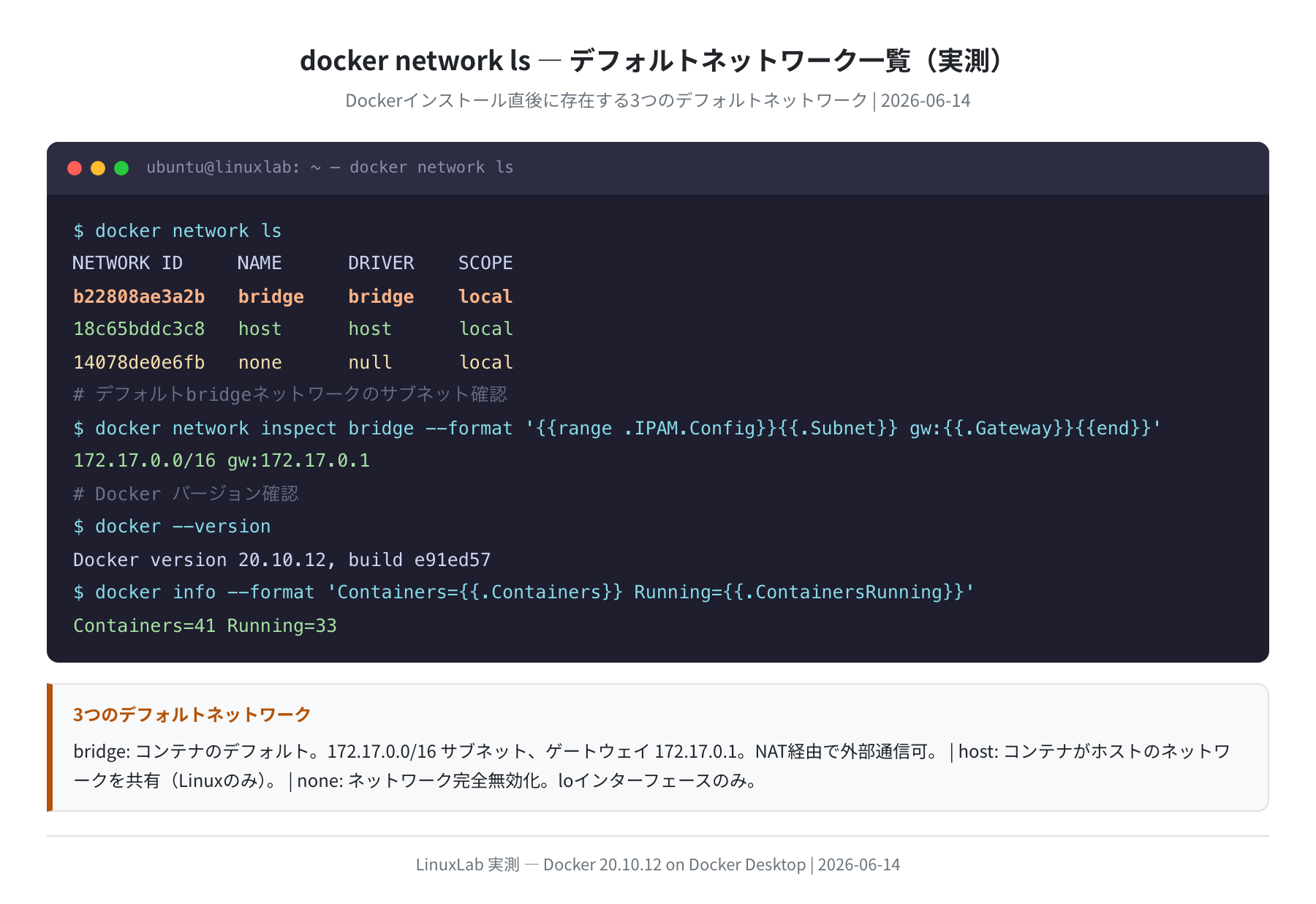
Task: Click the note heading '3つのデフォルトネットワーク'
Action: click(x=192, y=715)
